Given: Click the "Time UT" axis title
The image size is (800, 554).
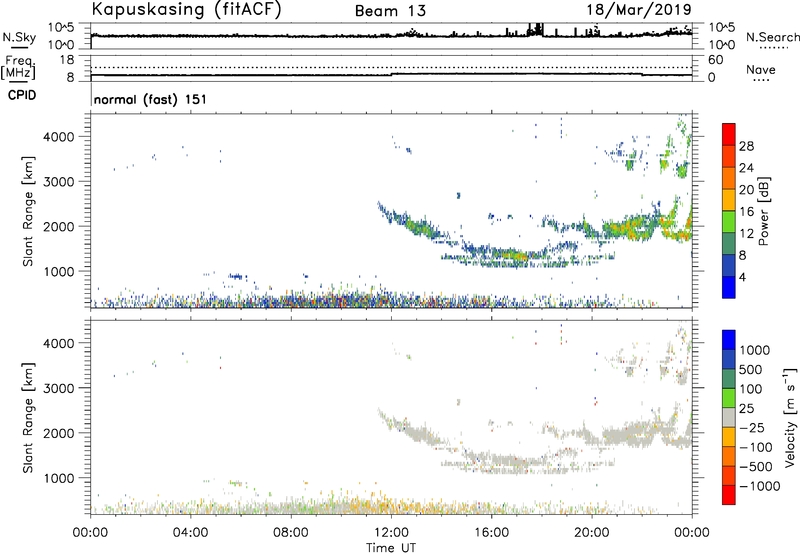Looking at the screenshot, I should [x=391, y=548].
